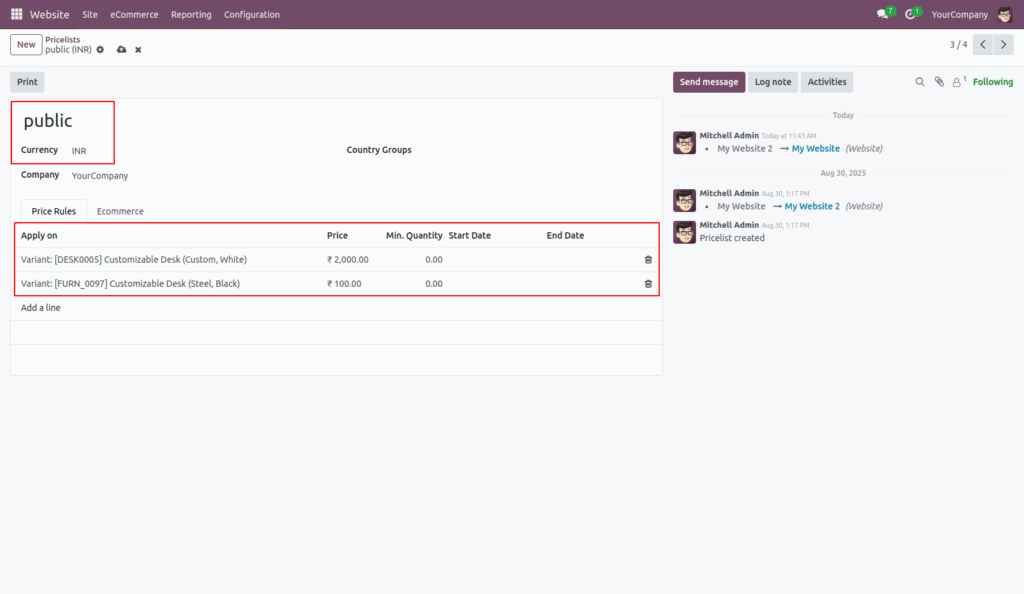Viewport: 1024px width, 594px height.
Task: Open the action gear menu on the pricelist record
Action: 99,49
